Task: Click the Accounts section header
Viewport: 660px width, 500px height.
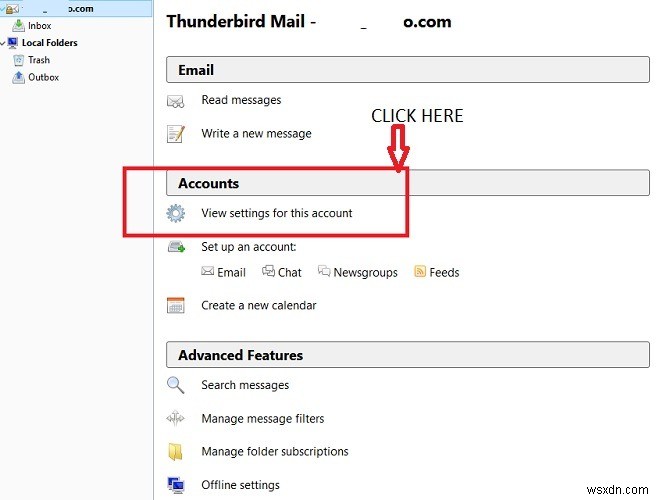Action: point(408,183)
